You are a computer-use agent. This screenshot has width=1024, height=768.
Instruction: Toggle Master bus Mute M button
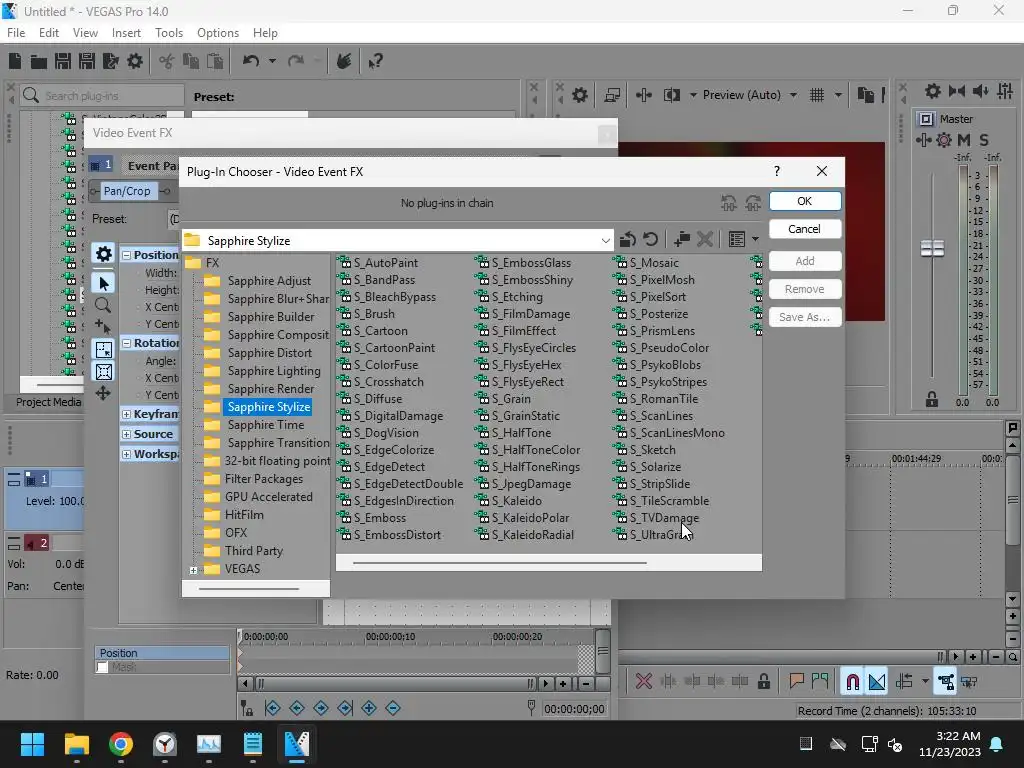tap(964, 140)
